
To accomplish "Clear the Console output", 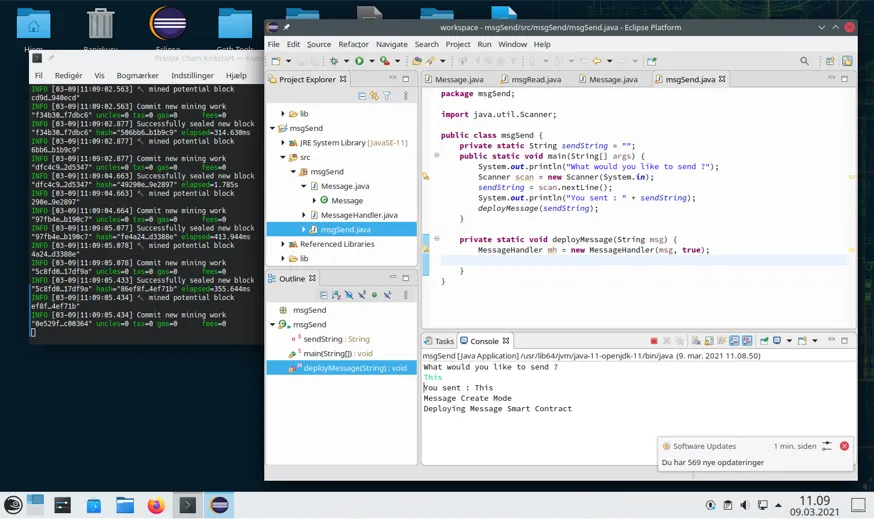I will [696, 341].
